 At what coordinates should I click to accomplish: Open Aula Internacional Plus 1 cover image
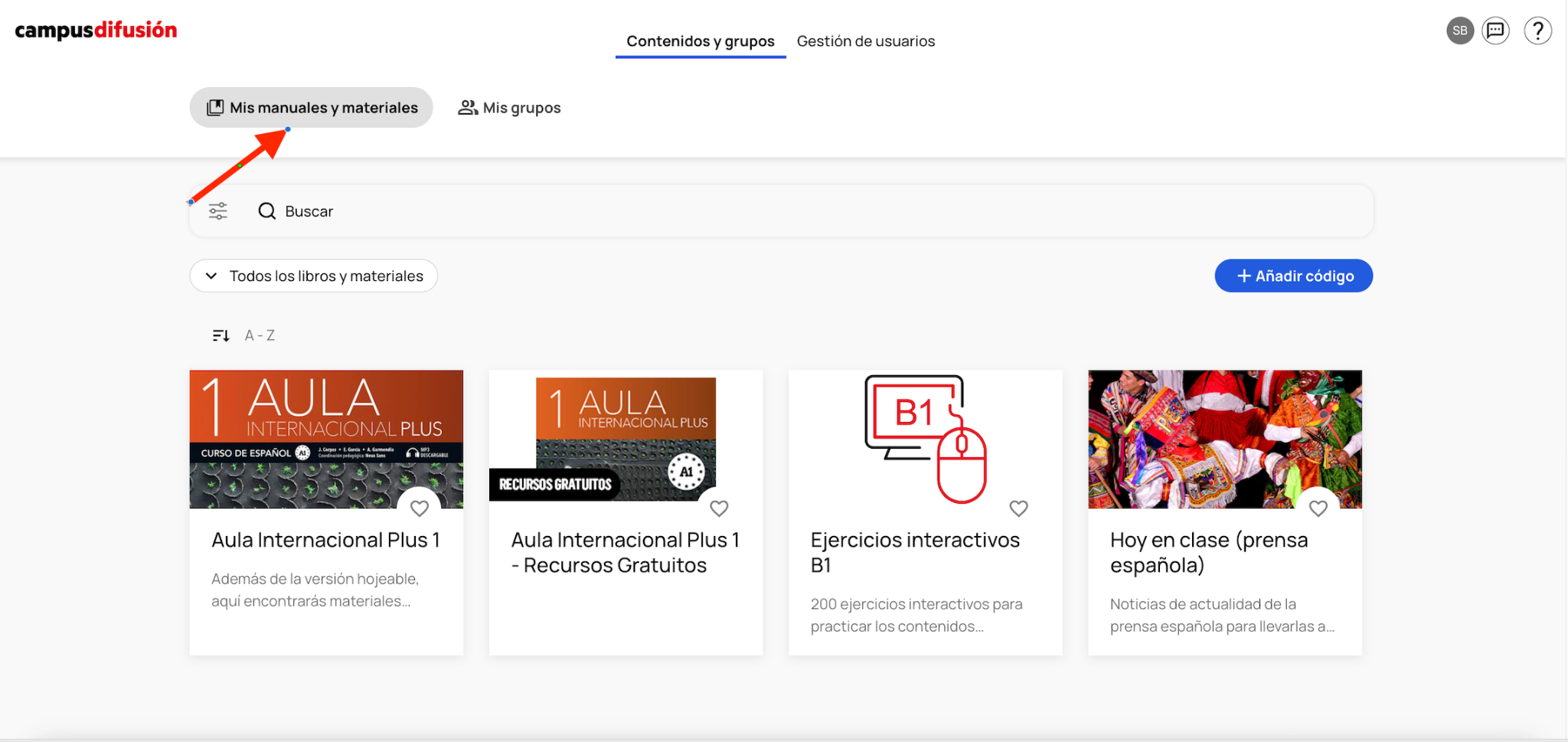point(326,440)
